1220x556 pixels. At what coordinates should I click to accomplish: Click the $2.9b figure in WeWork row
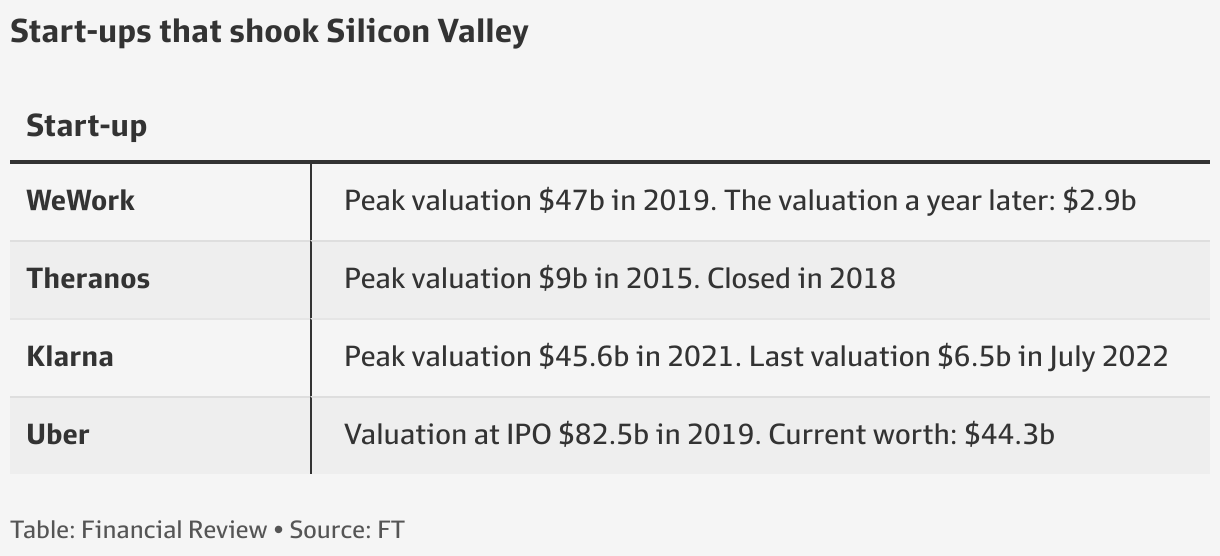1099,200
